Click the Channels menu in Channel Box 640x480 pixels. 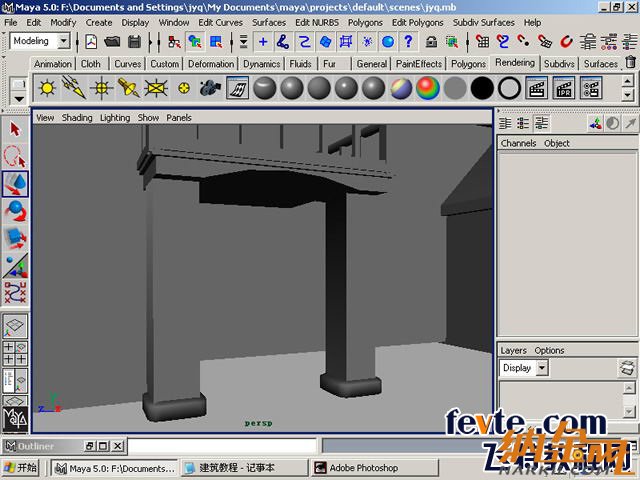(x=518, y=143)
